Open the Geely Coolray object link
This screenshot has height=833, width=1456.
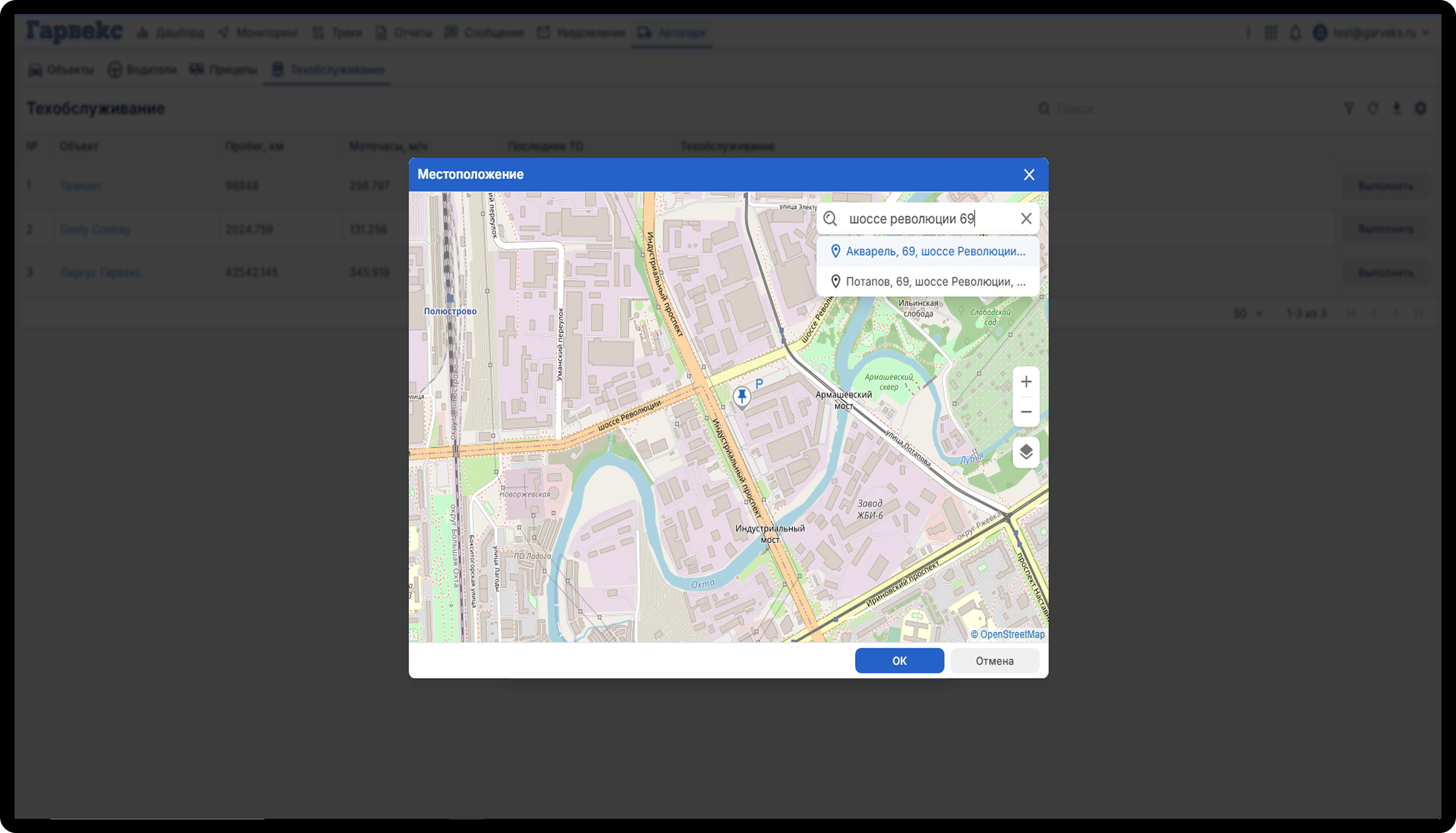tap(95, 230)
